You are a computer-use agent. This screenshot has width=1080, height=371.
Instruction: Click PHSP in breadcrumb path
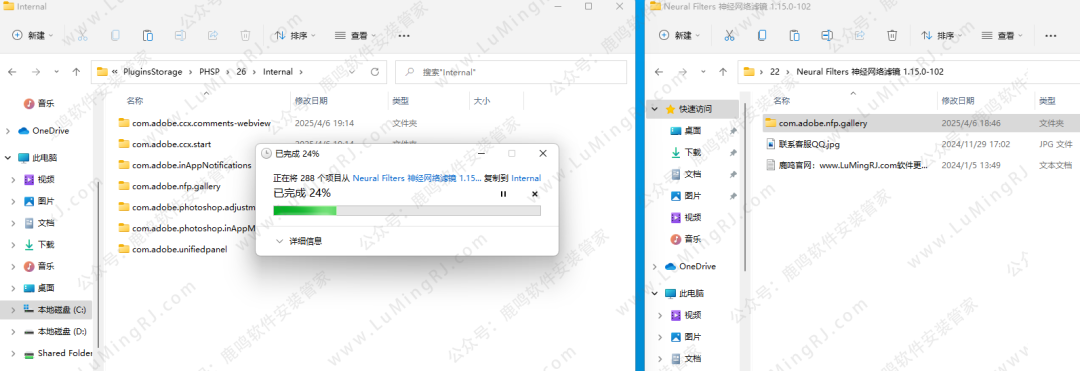point(210,72)
